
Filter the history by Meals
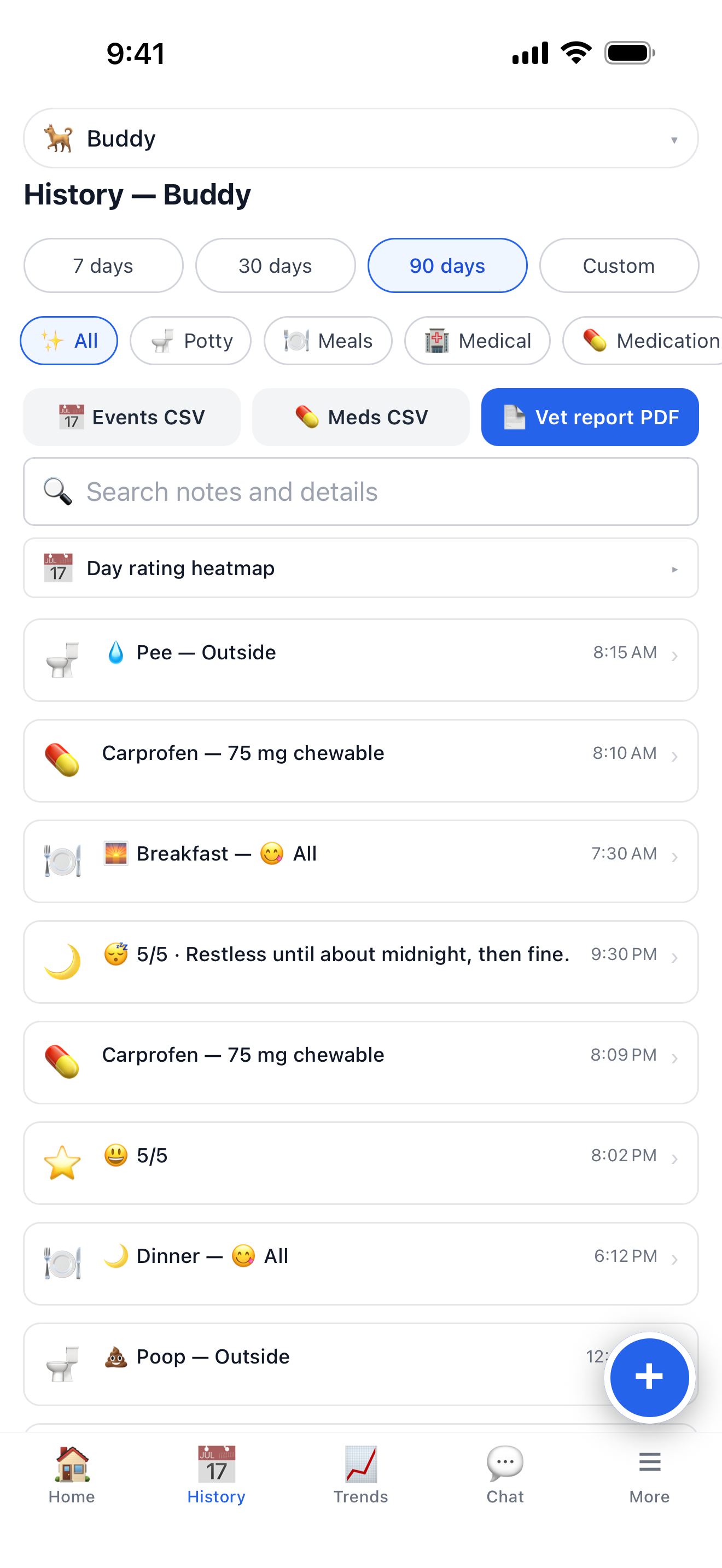tap(328, 341)
